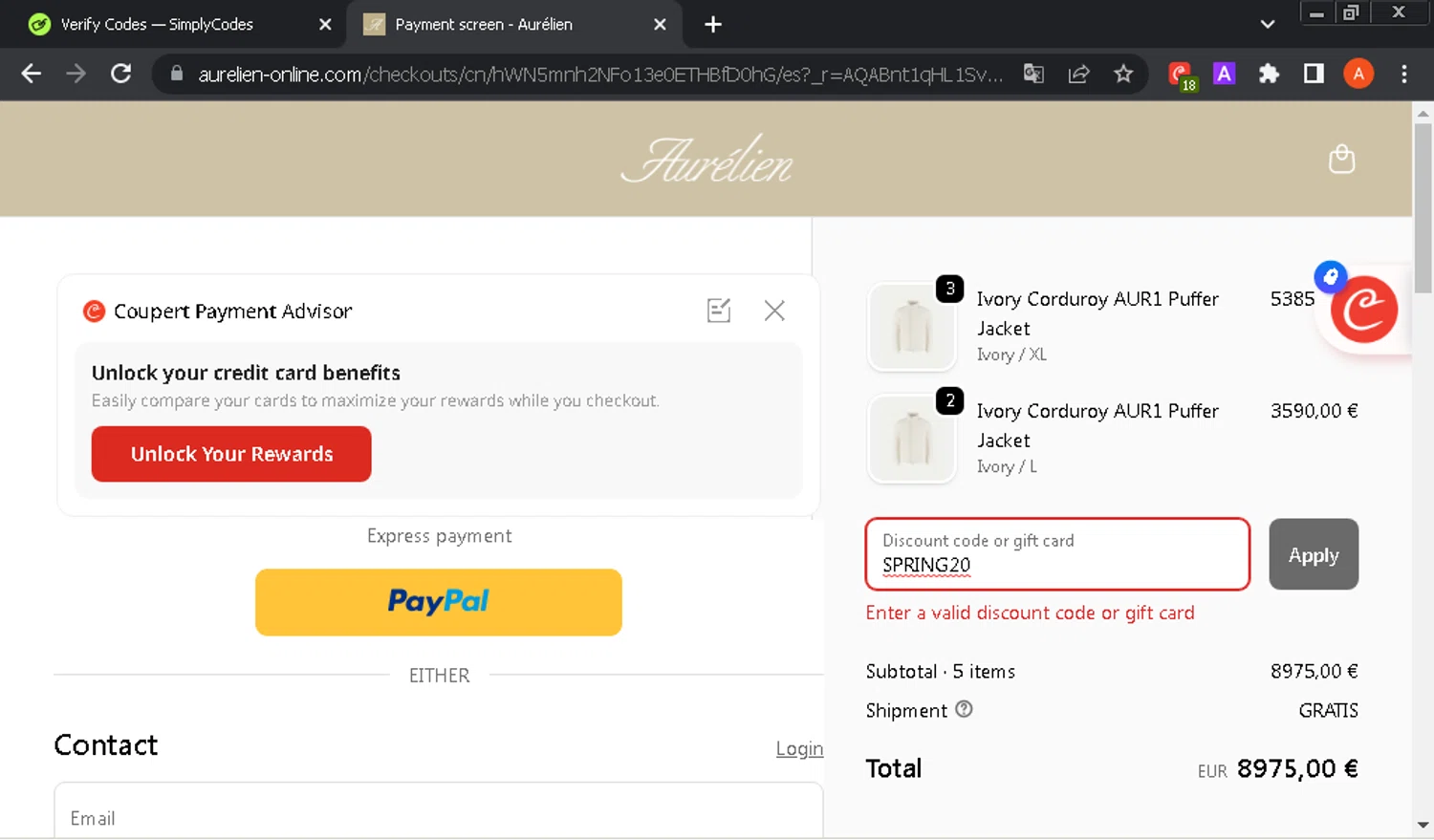Bookmark this page with the star
The width and height of the screenshot is (1434, 840).
tap(1123, 74)
